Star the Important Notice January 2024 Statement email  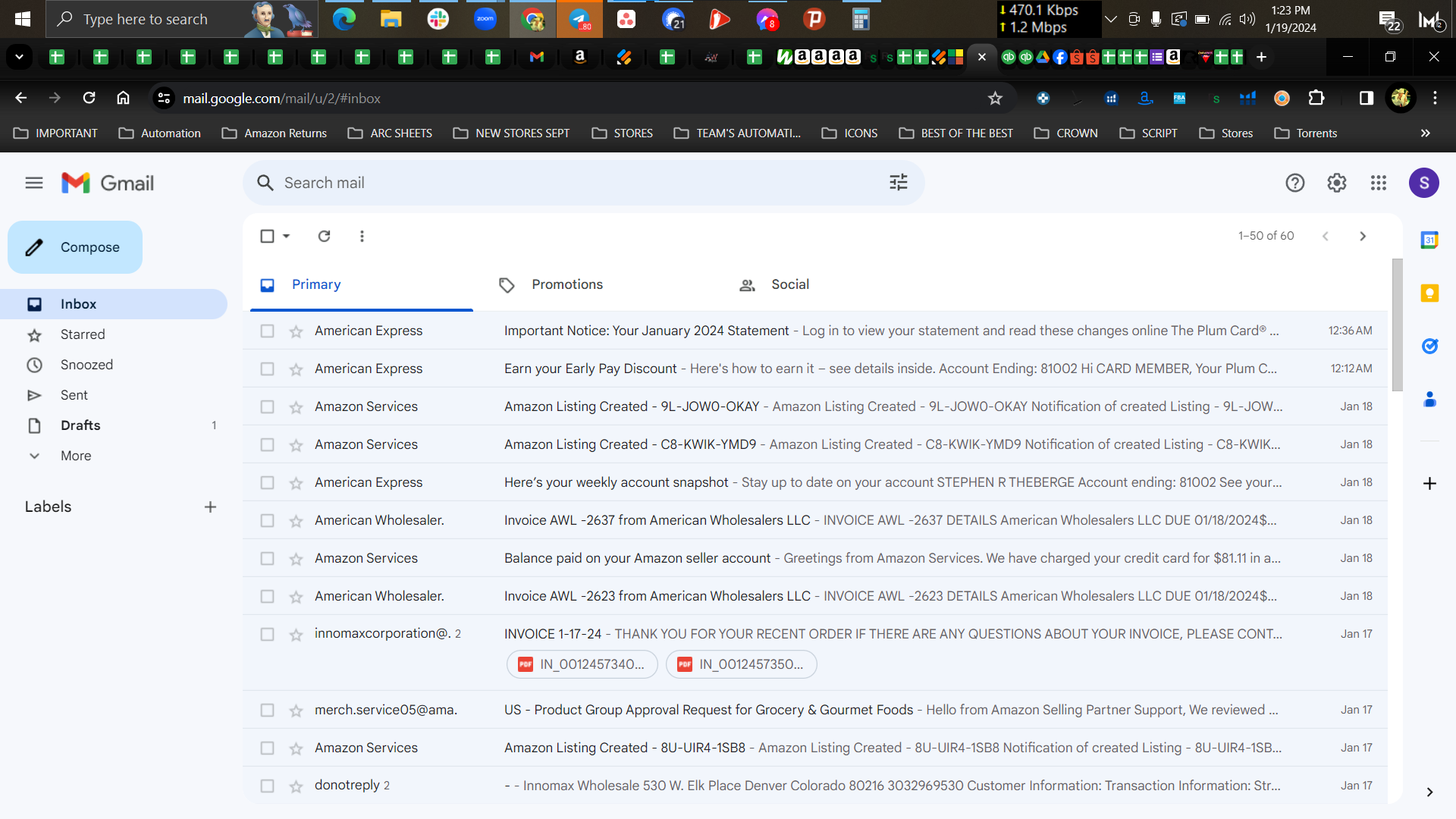297,331
